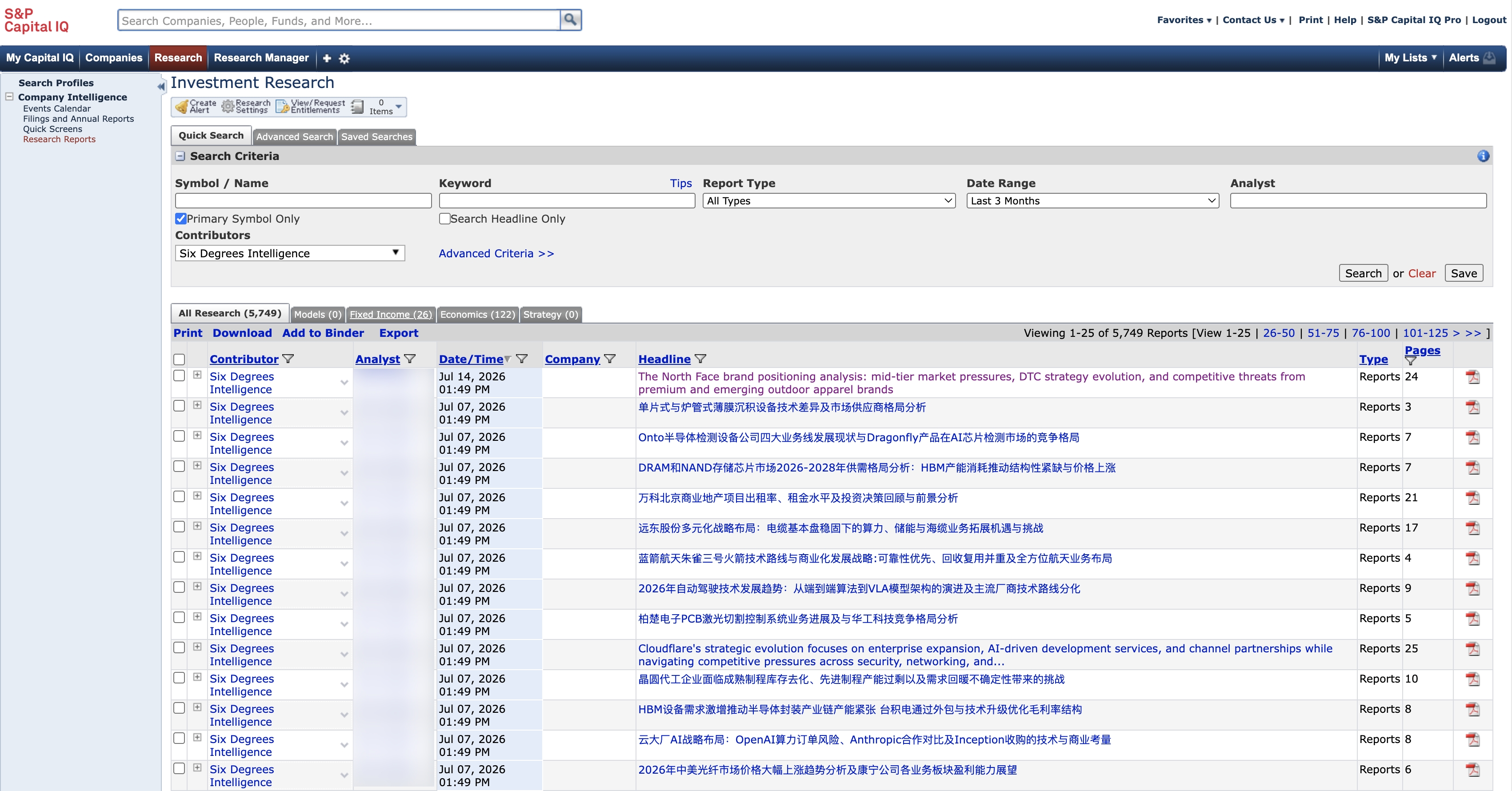
Task: Open Research Settings toolbar icon
Action: [x=246, y=106]
